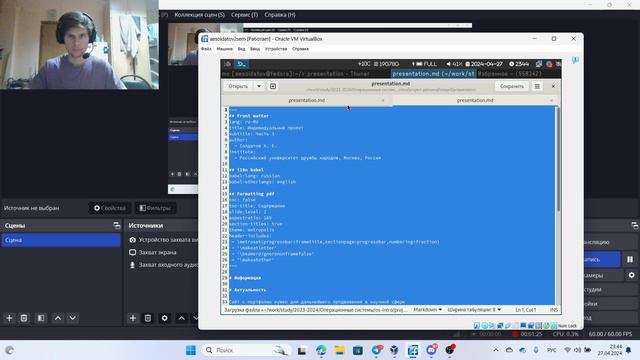
Task: Close the right presentation.md tab
Action: (551, 100)
